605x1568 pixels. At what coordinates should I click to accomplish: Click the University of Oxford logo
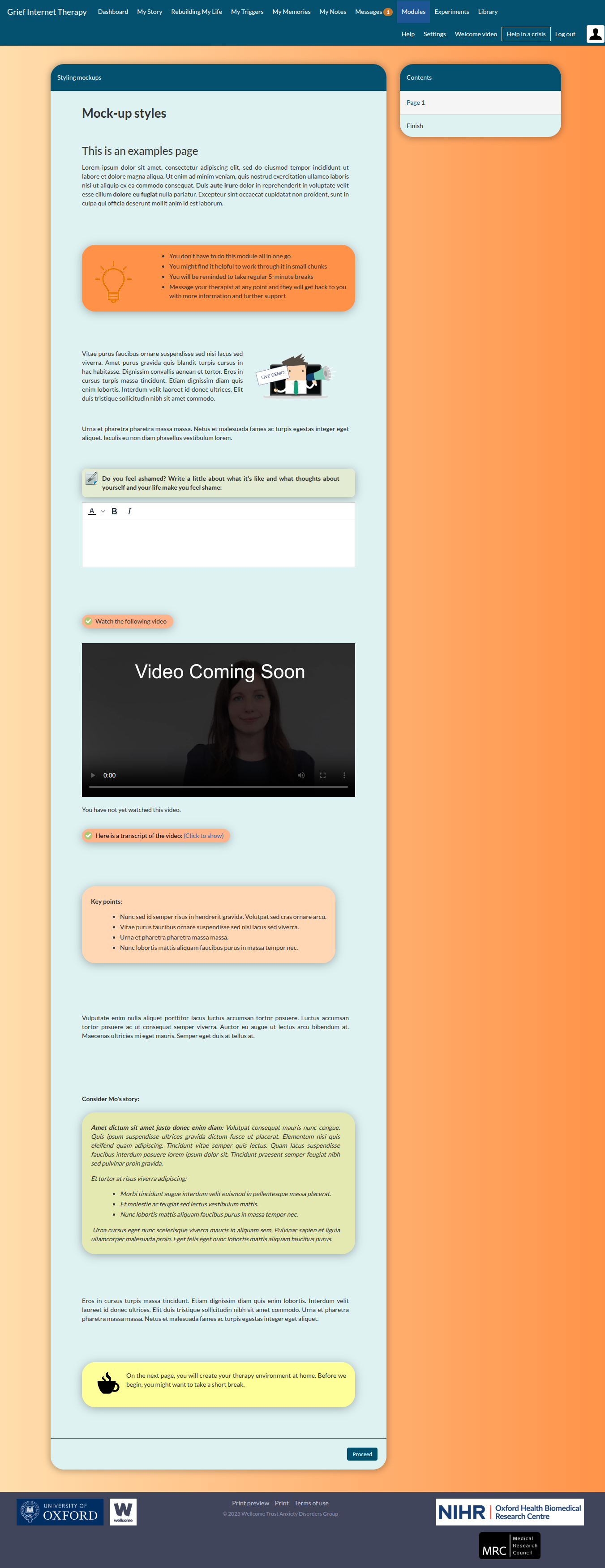60,1512
